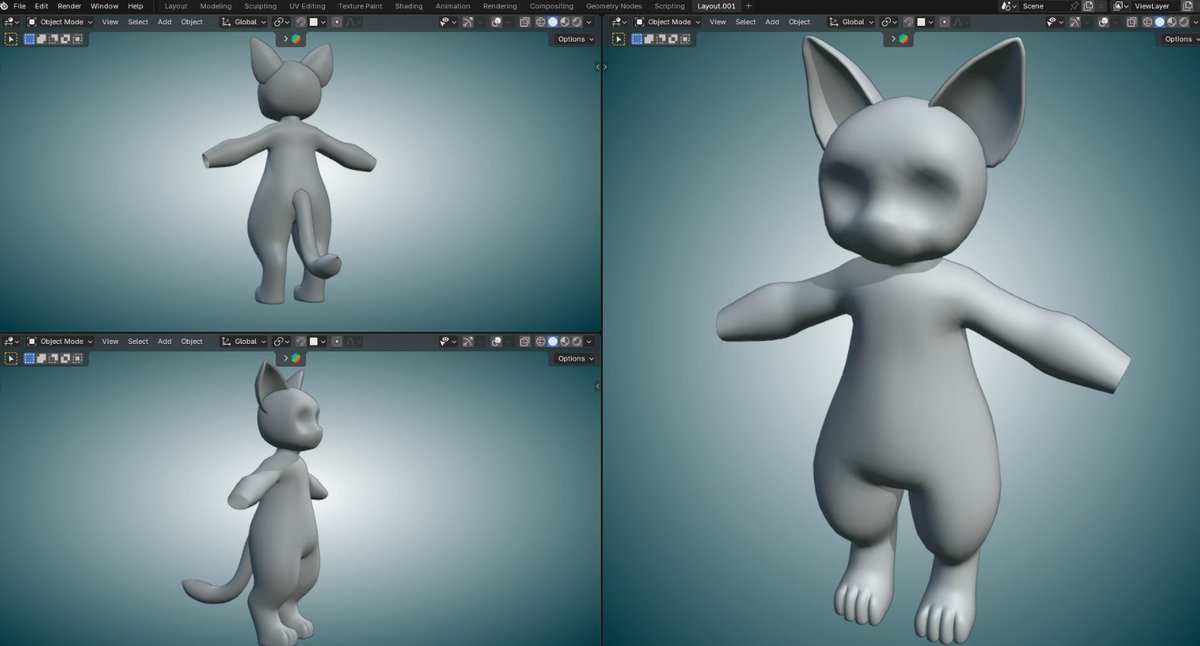Viewport: 1200px width, 646px height.
Task: Open the Object Mode dropdown in right viewport
Action: pos(666,22)
